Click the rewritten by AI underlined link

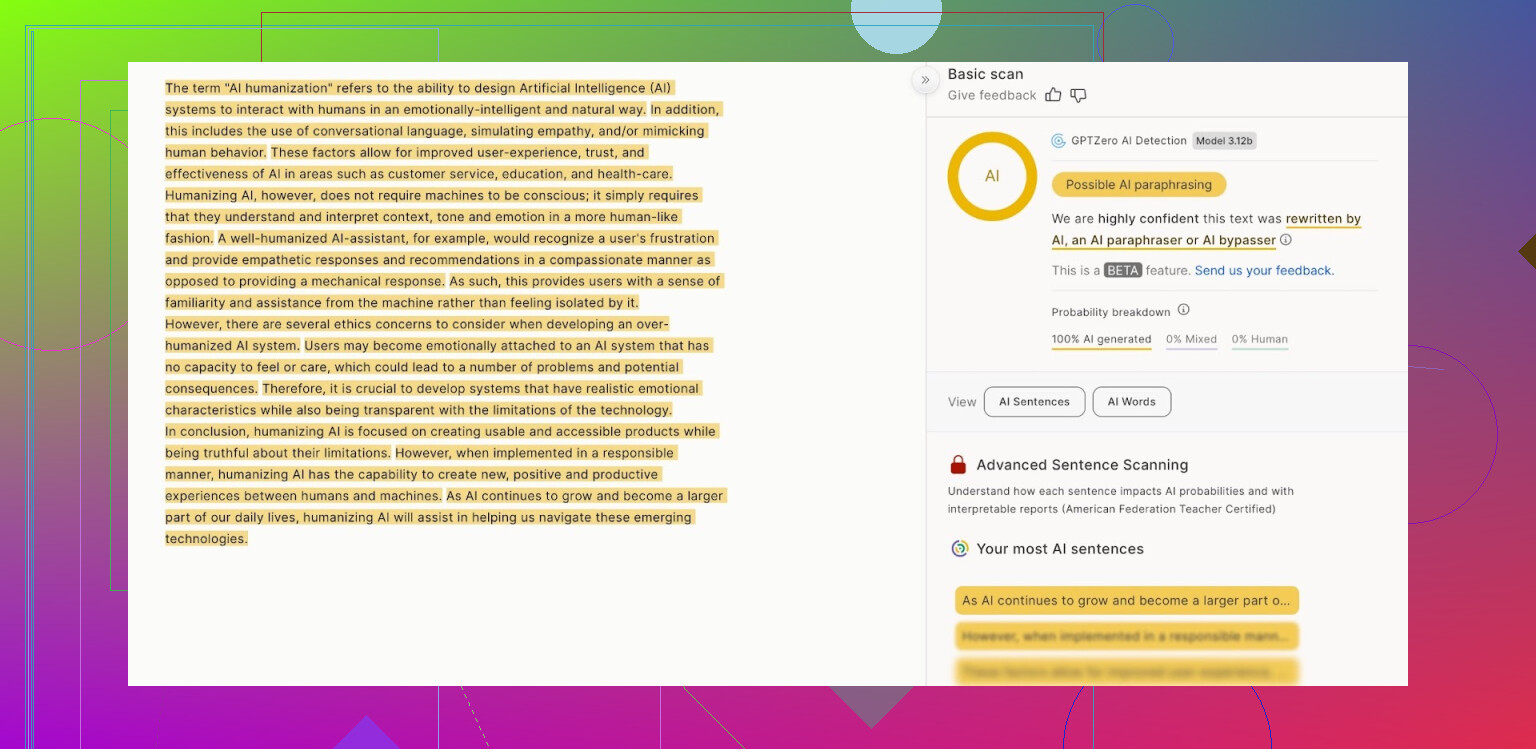1322,219
